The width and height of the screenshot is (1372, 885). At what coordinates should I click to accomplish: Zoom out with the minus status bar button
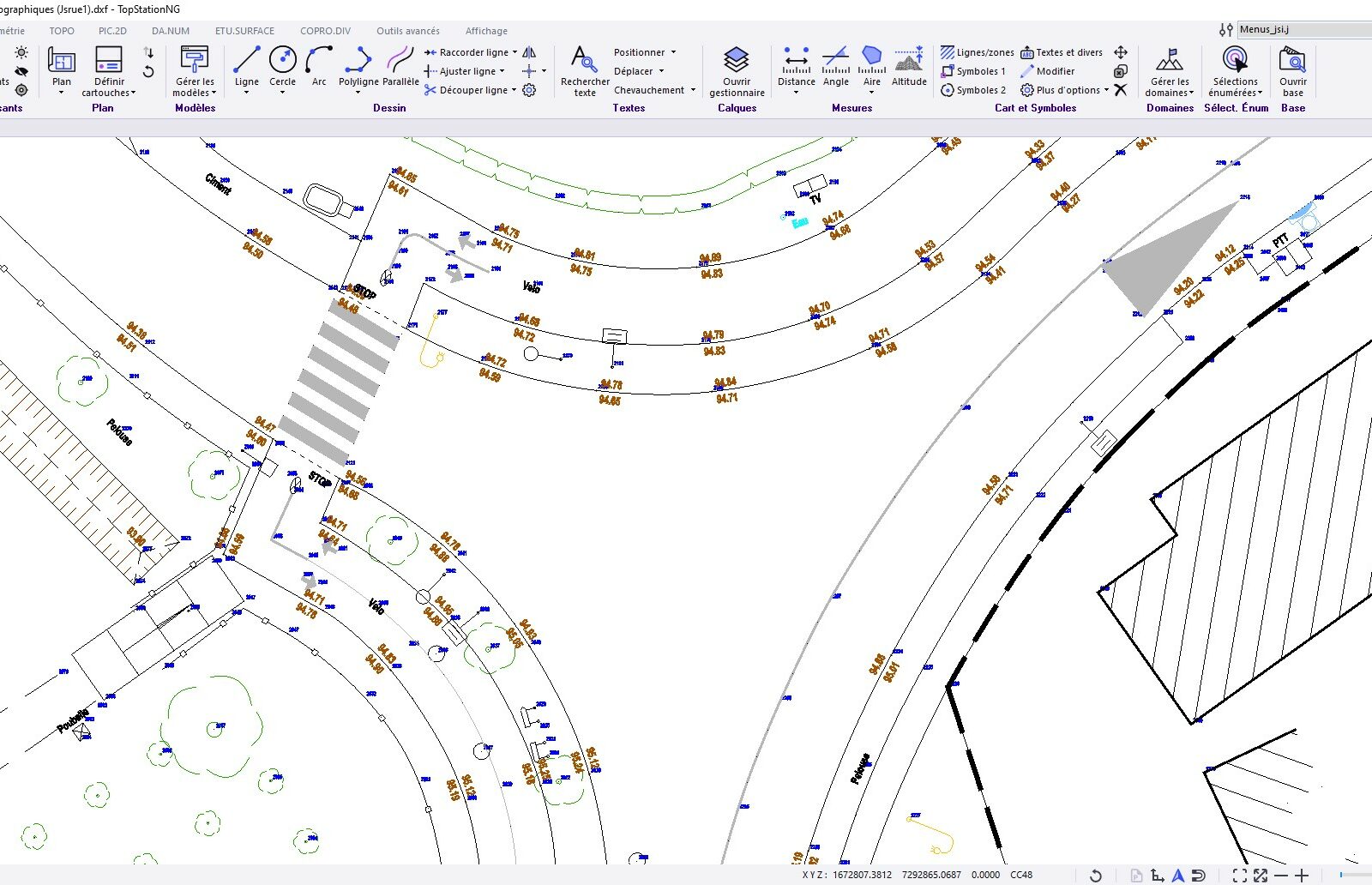1281,876
